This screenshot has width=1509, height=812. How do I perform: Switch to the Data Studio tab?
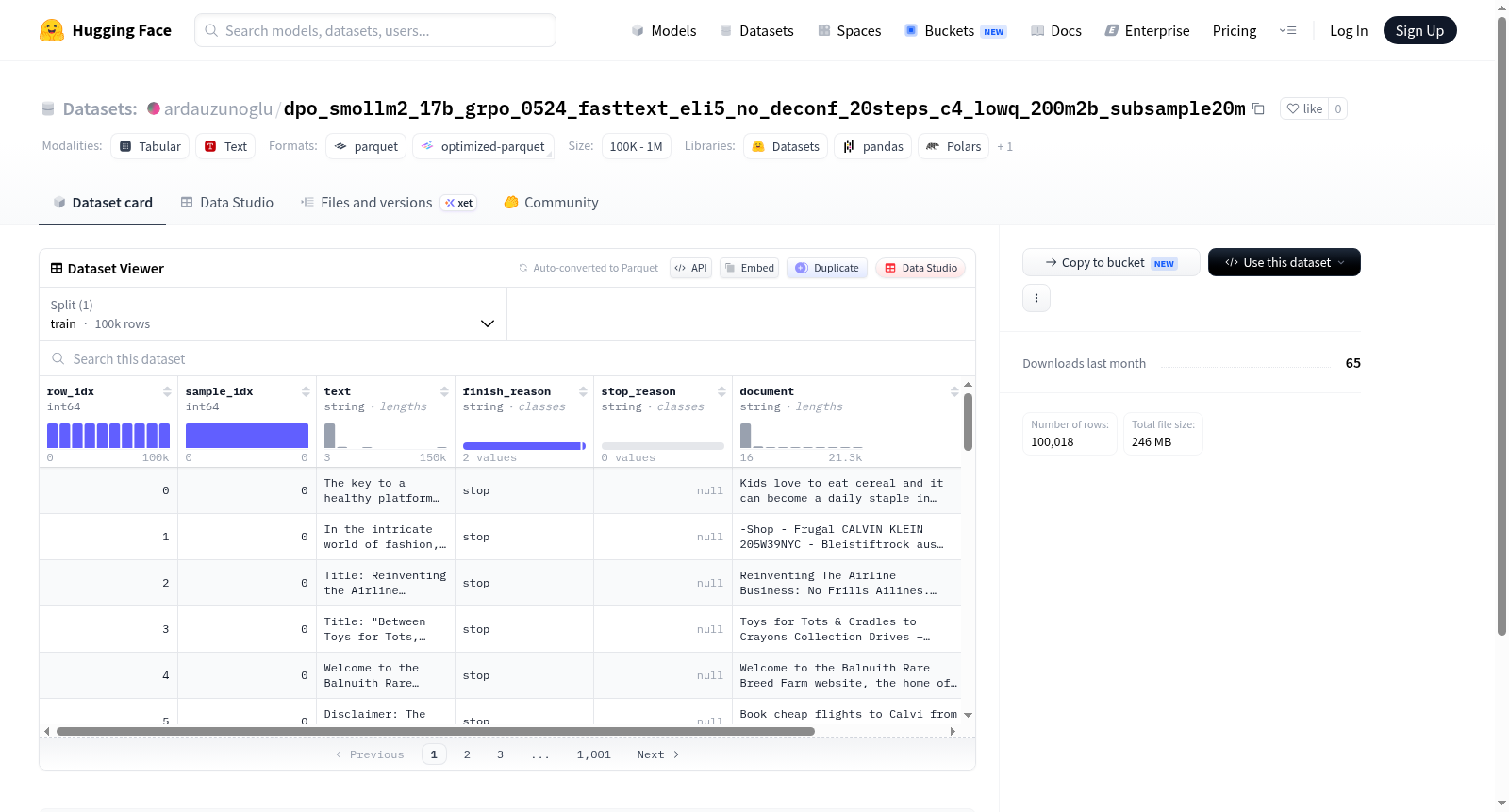[x=227, y=203]
